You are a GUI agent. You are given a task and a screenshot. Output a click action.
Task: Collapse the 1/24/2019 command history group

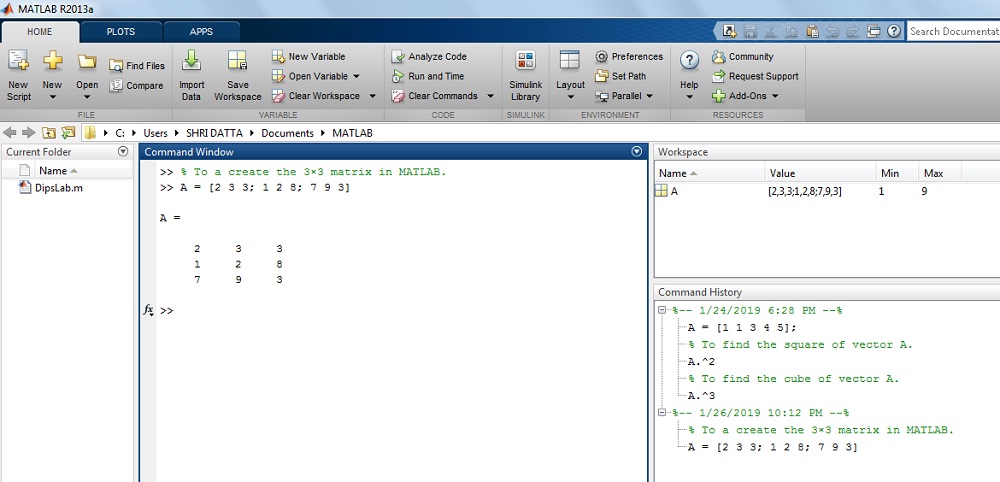663,311
